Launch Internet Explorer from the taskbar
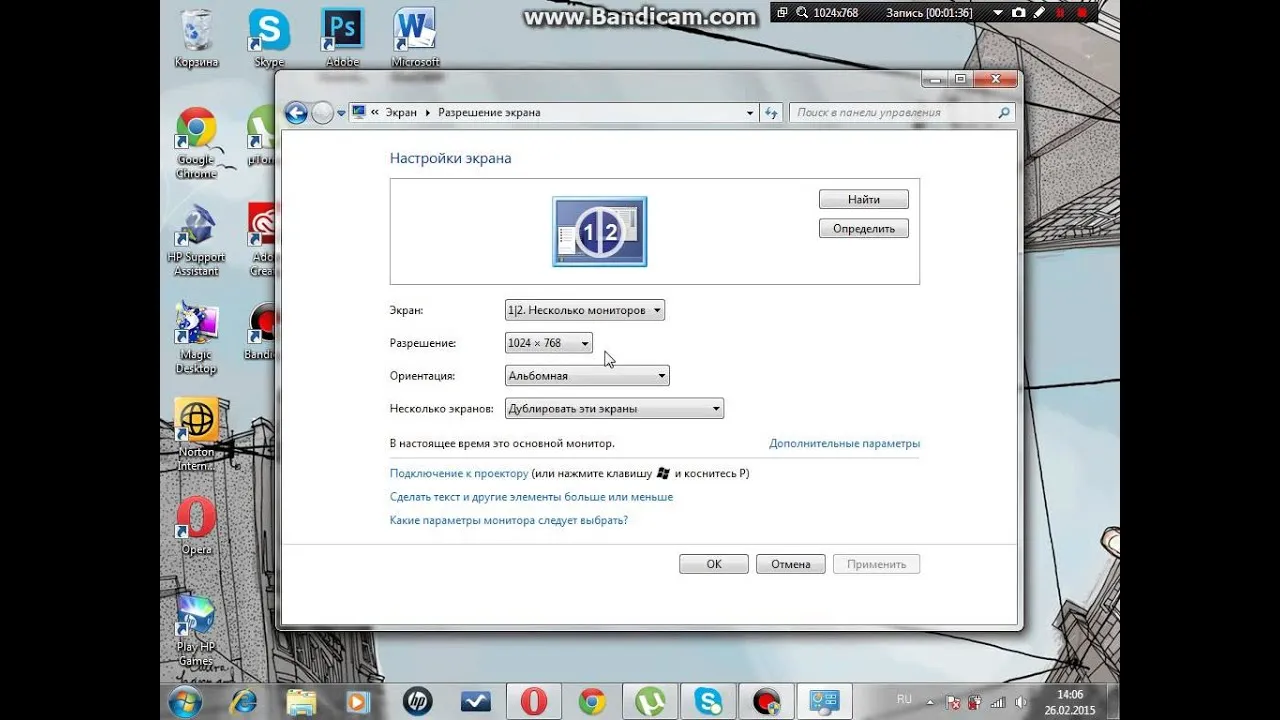This screenshot has height=720, width=1280. pos(243,702)
